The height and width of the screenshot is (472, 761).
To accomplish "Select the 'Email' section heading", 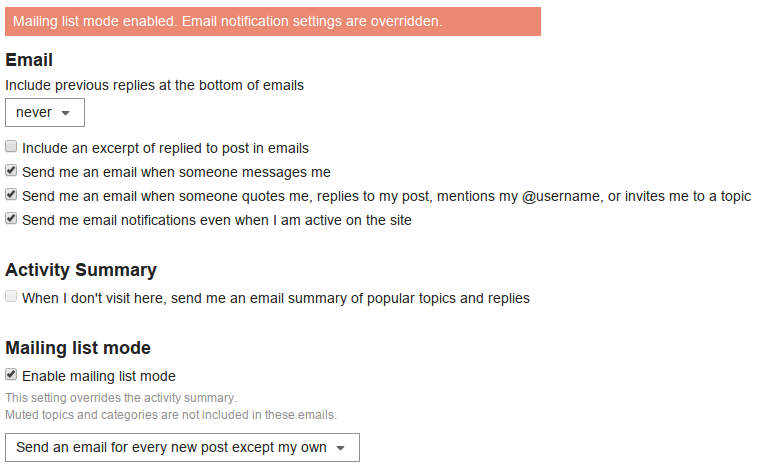I will click(29, 60).
